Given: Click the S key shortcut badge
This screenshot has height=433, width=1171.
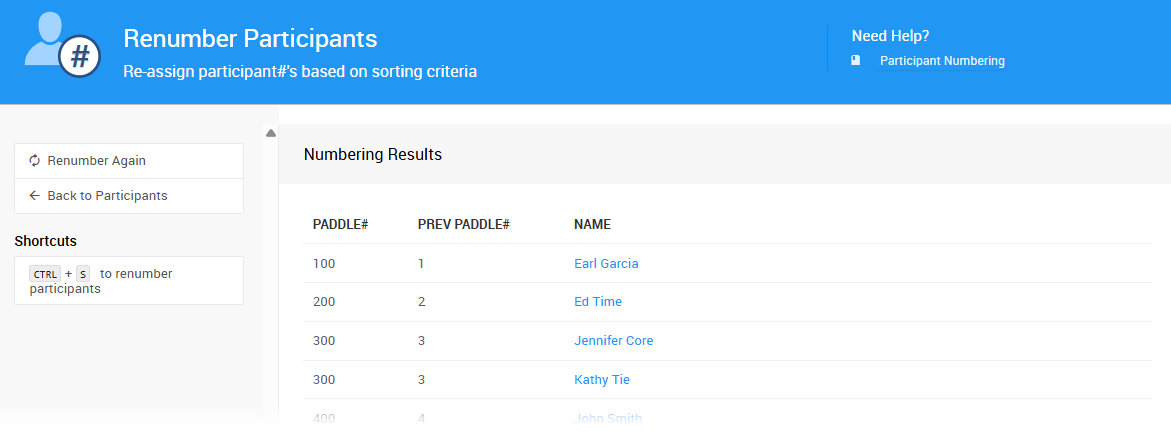Looking at the screenshot, I should tap(83, 274).
